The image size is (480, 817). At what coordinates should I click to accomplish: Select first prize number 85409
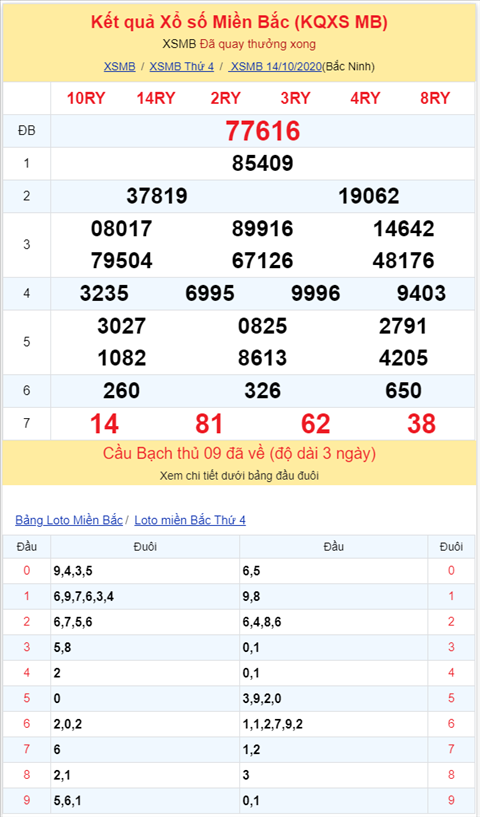coord(263,164)
